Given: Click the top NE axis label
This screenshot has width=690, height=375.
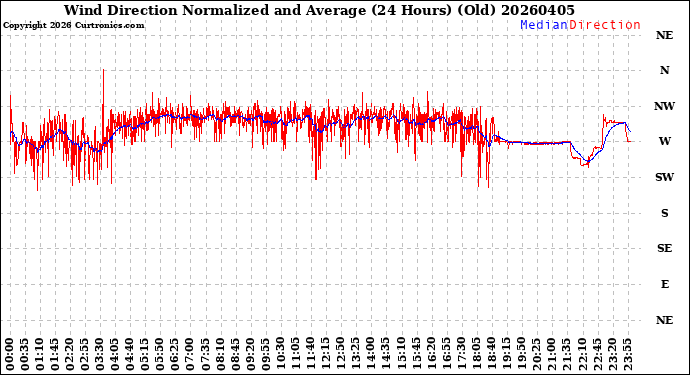Looking at the screenshot, I should [x=664, y=35].
